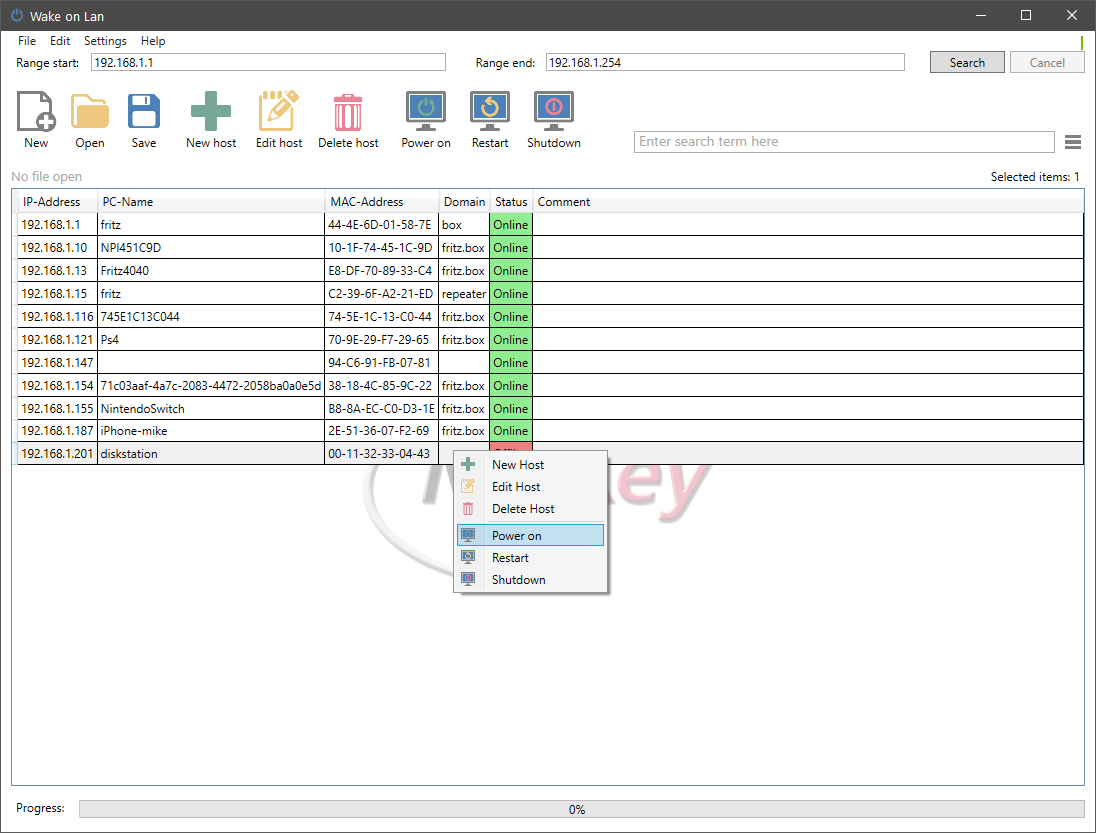The height and width of the screenshot is (833, 1096).
Task: Click the monitor icon beside context-menu Restart
Action: pyautogui.click(x=468, y=558)
